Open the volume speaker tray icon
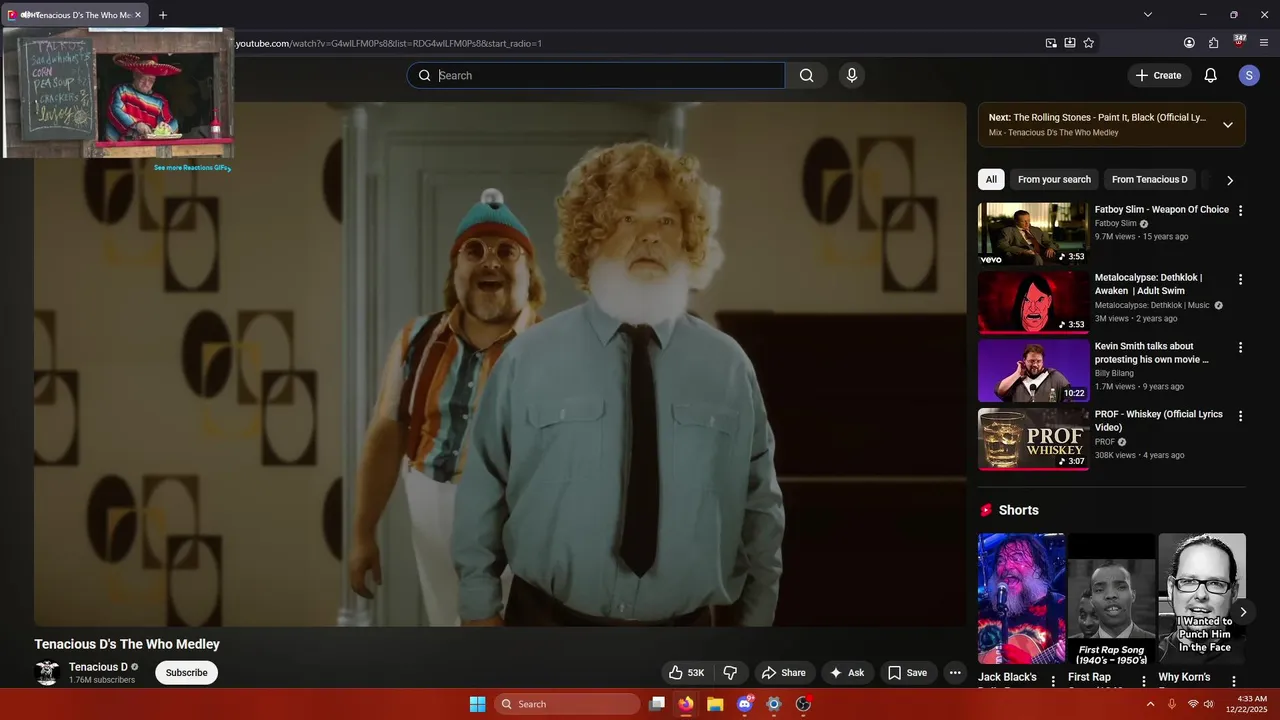The image size is (1280, 720). tap(1209, 704)
